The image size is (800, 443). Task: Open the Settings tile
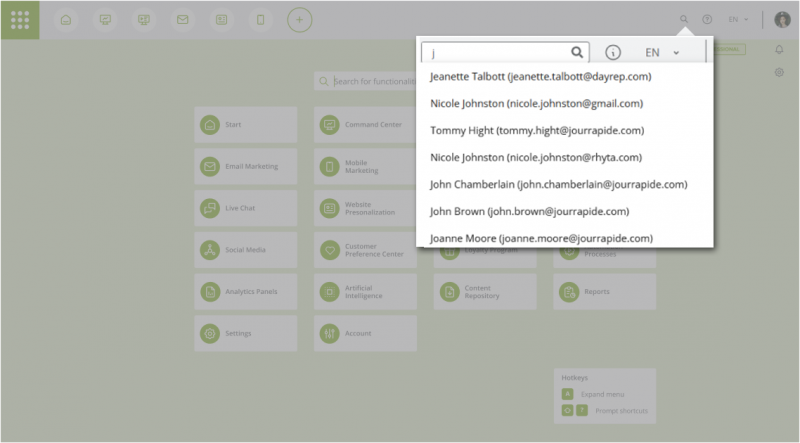click(246, 333)
